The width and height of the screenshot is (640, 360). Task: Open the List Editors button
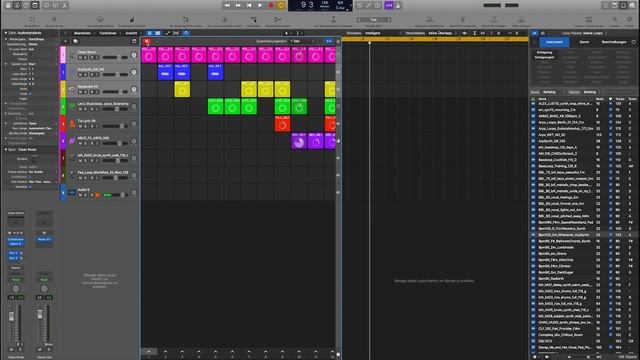(606, 5)
